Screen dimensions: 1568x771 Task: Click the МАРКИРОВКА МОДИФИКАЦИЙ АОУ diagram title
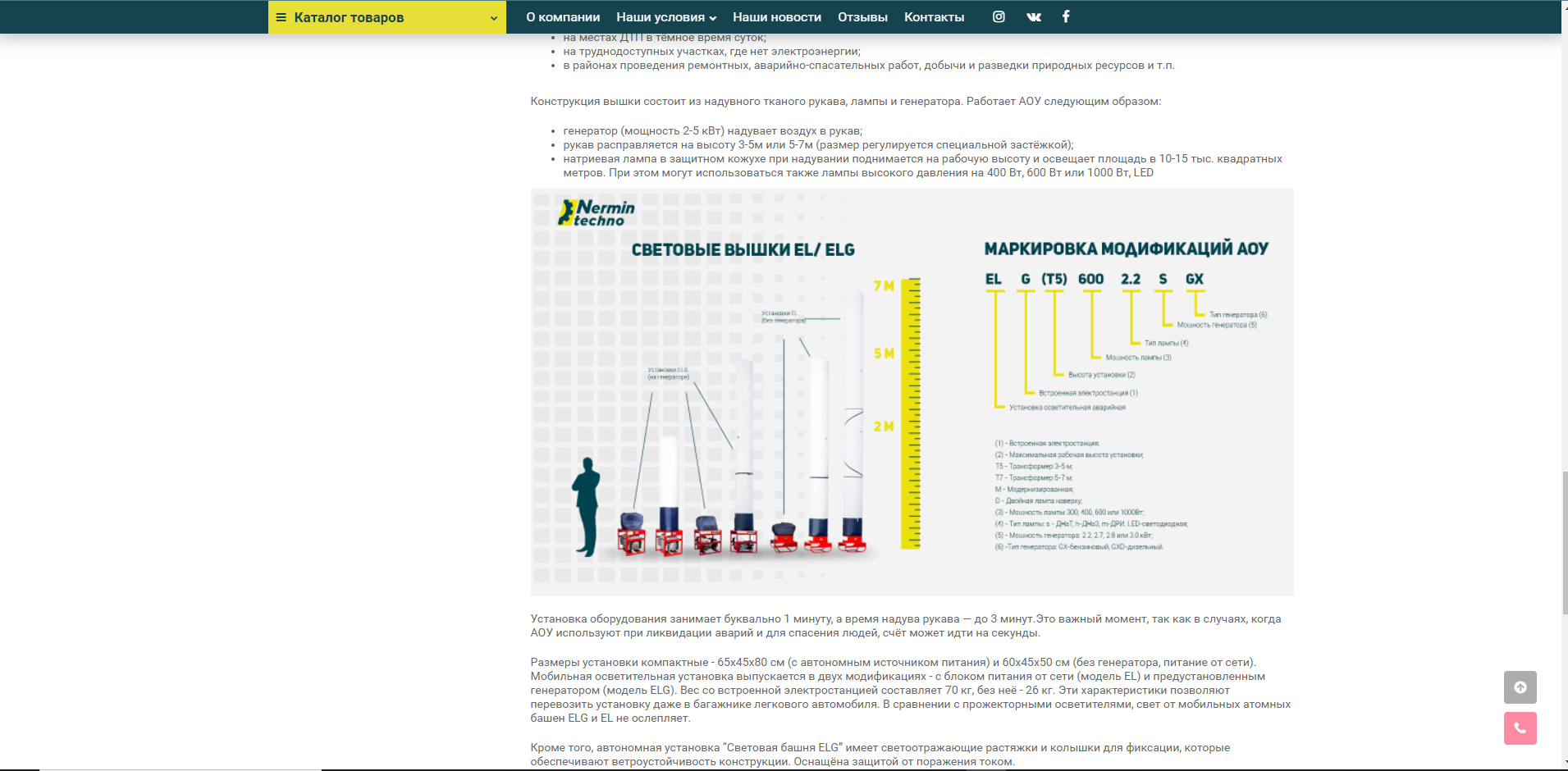point(1126,249)
